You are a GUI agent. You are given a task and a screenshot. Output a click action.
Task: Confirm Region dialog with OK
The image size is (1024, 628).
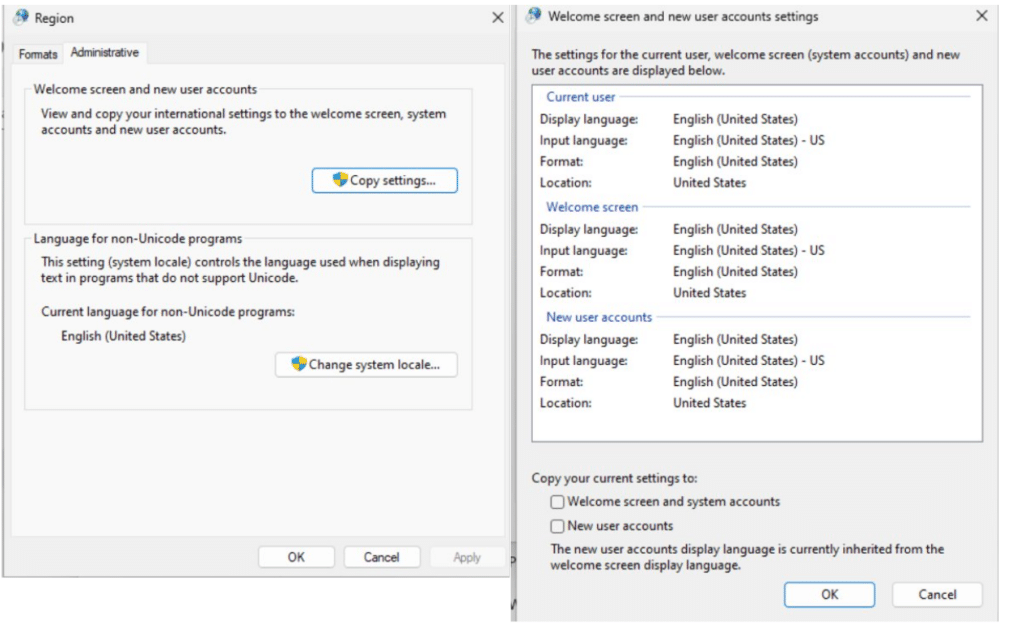pos(296,557)
